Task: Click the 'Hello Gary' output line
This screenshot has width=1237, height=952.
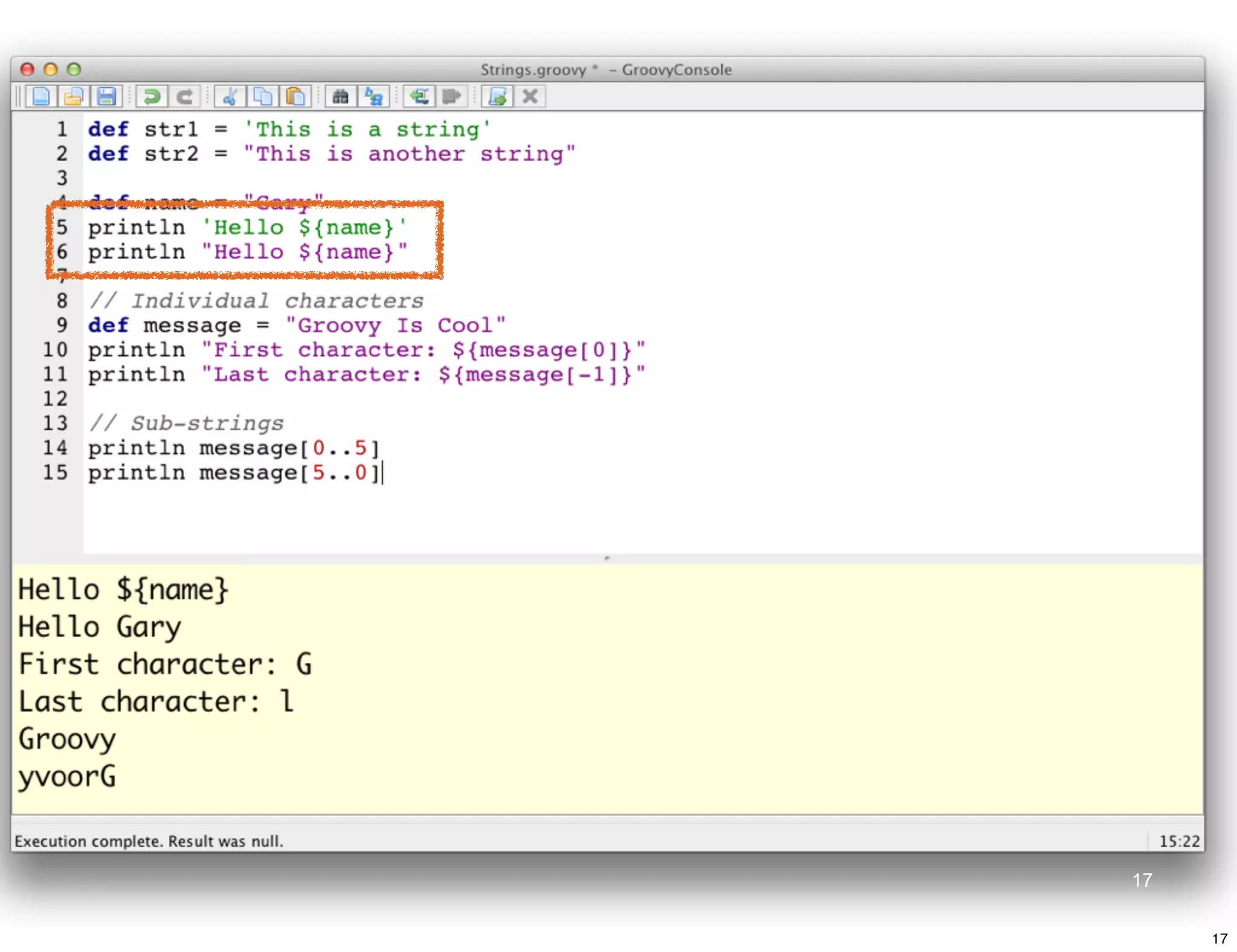Action: [100, 627]
